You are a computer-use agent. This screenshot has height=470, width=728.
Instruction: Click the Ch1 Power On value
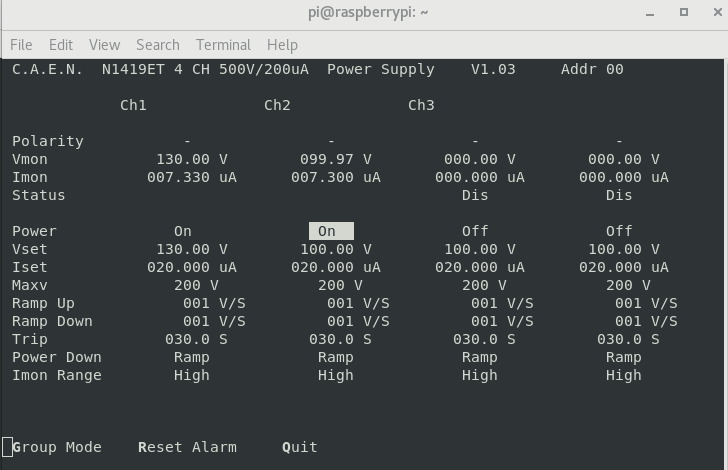click(x=183, y=231)
